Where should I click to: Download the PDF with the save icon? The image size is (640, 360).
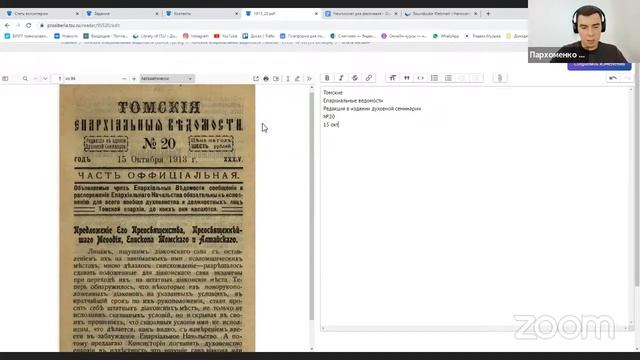click(x=276, y=78)
